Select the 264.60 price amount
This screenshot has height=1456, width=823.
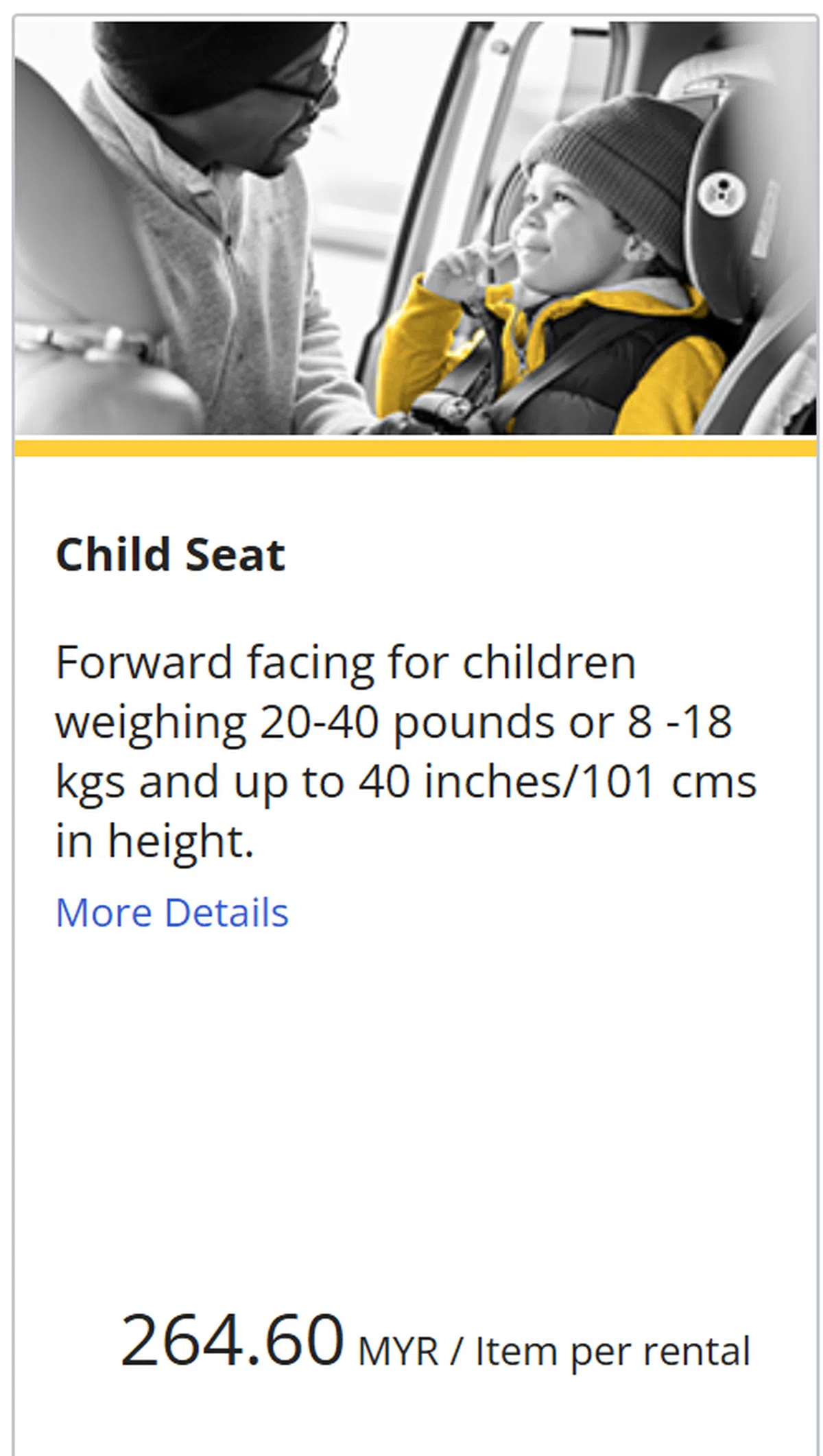pyautogui.click(x=232, y=1340)
